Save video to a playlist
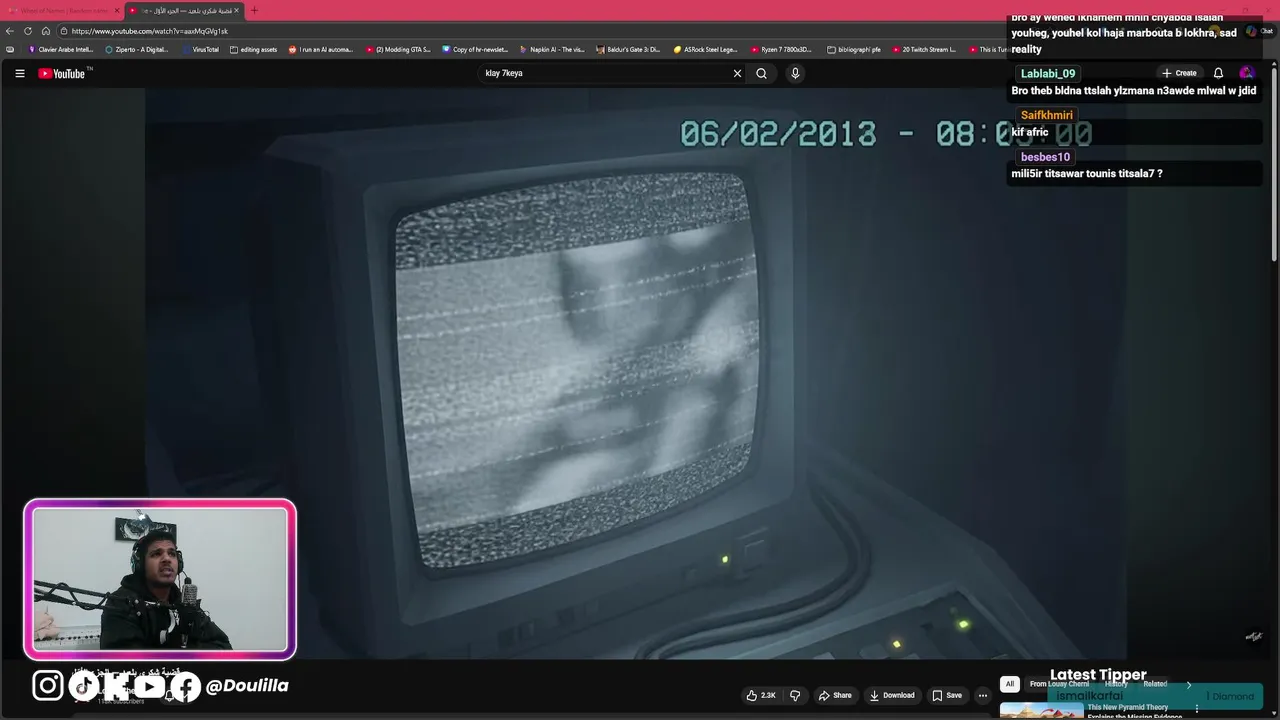This screenshot has height=720, width=1280. pos(947,695)
